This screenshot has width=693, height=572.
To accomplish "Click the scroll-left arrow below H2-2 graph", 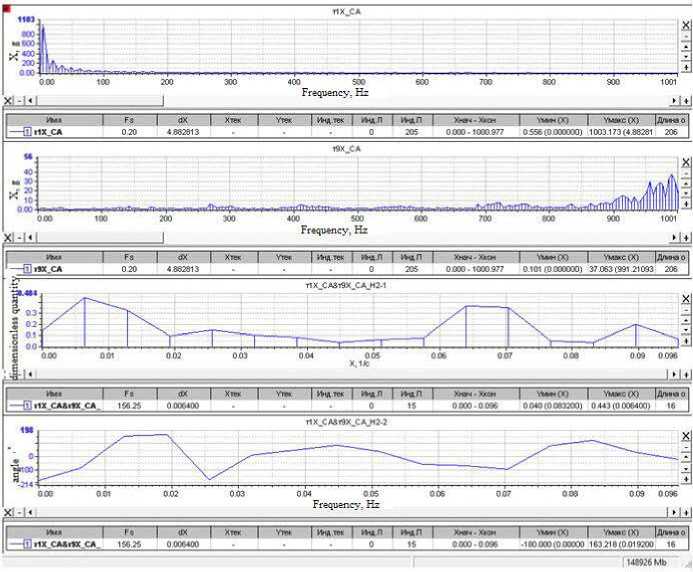I will (x=30, y=512).
